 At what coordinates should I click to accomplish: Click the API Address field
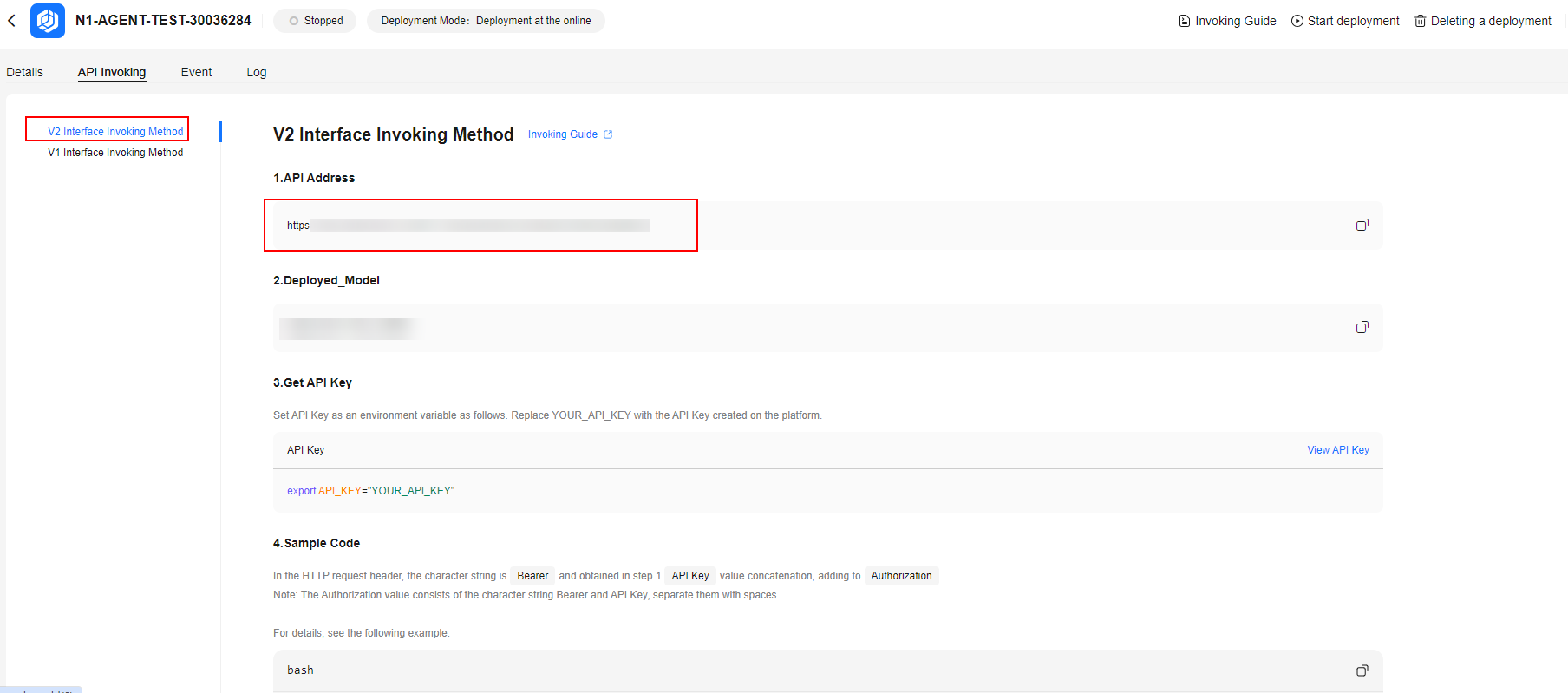[x=480, y=226]
